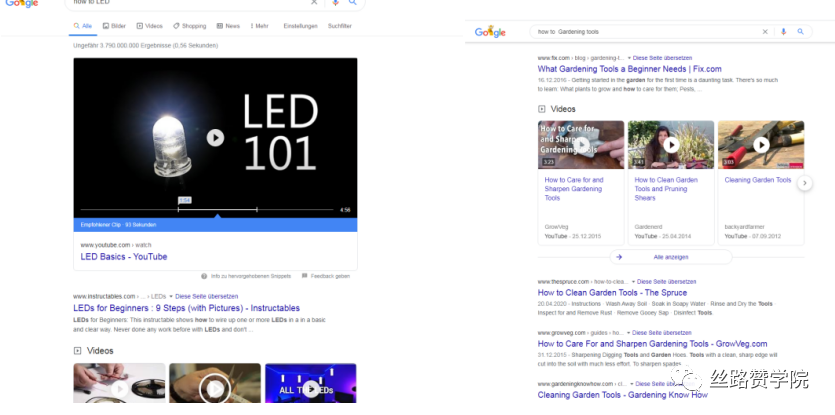Click next arrow on video carousel
This screenshot has width=835, height=415.
pos(805,183)
